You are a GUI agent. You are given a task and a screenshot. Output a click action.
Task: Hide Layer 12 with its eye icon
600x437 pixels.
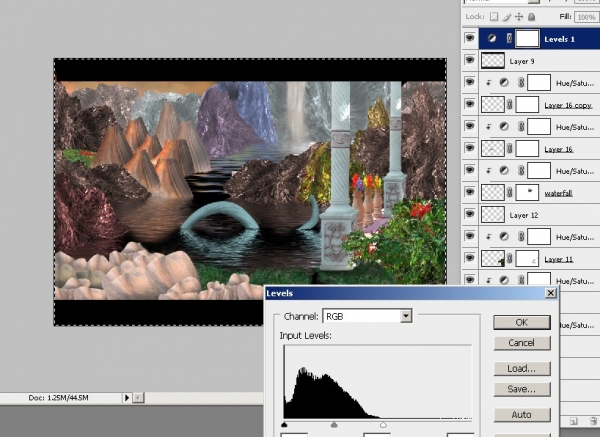470,214
